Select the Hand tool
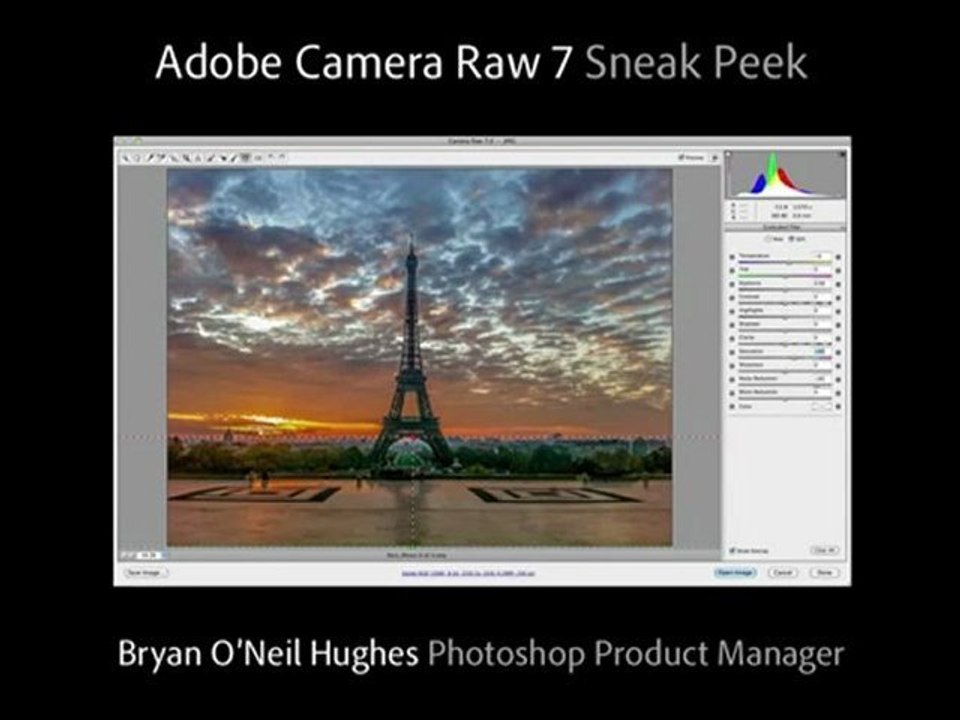Image resolution: width=960 pixels, height=720 pixels. point(137,157)
